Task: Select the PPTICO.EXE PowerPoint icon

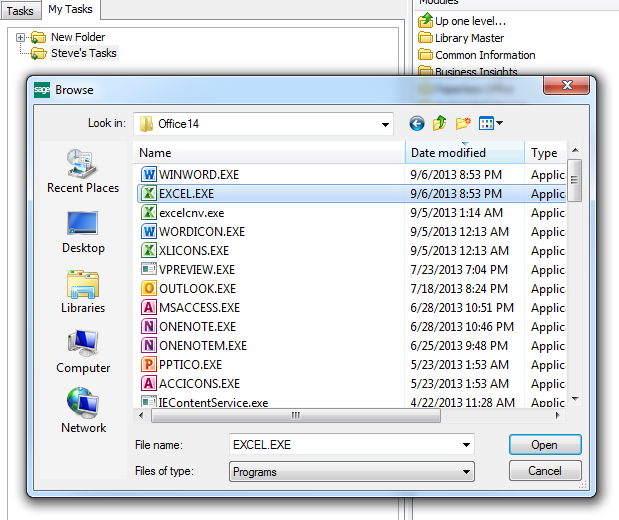Action: [x=149, y=364]
